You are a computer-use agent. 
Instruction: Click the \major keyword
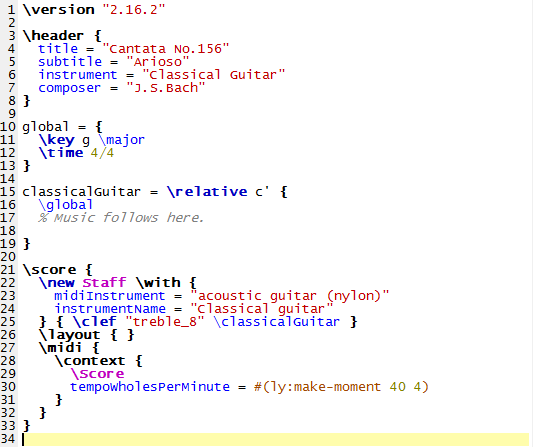(x=122, y=140)
